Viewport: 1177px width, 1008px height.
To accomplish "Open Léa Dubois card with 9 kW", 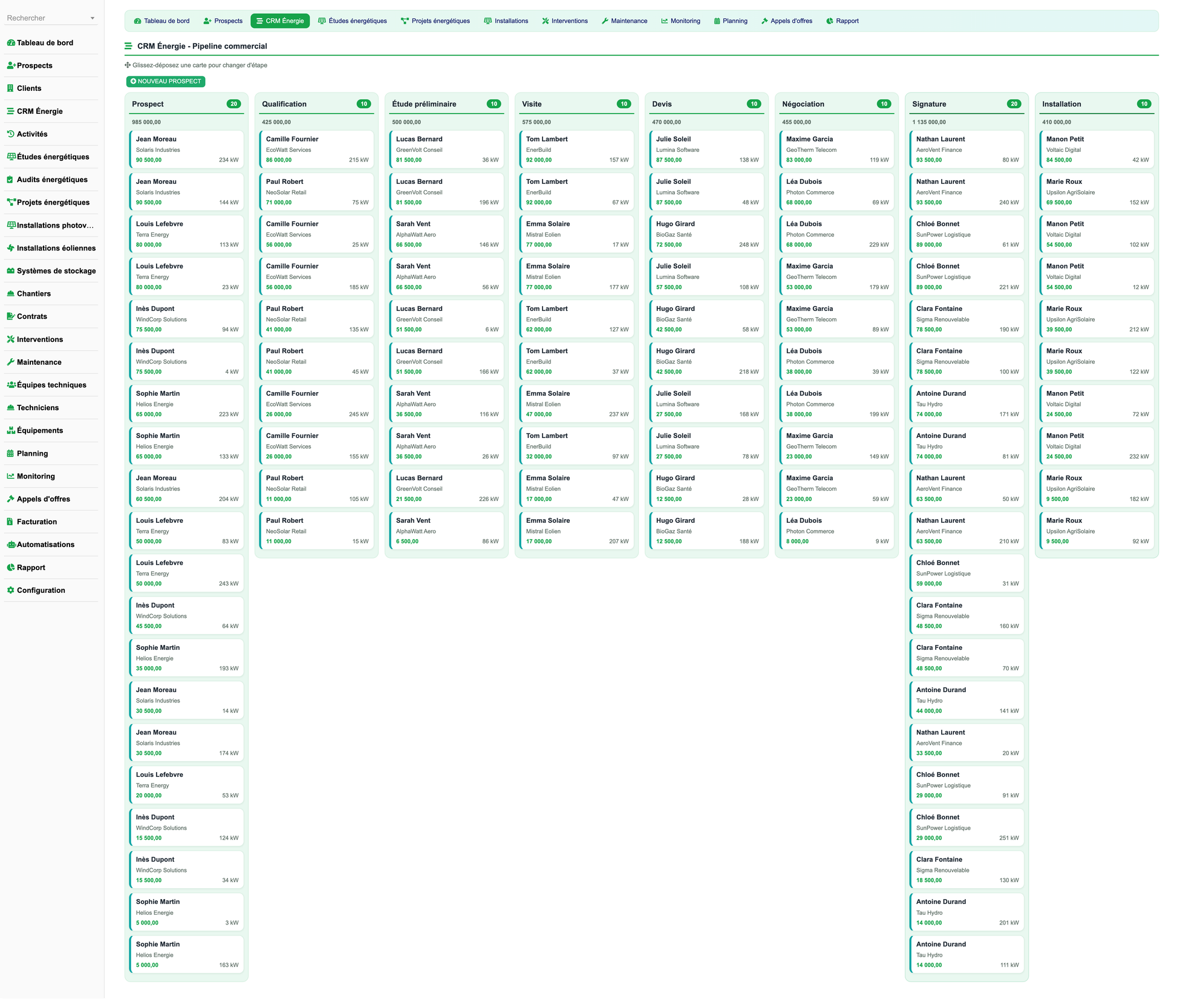I will (837, 531).
